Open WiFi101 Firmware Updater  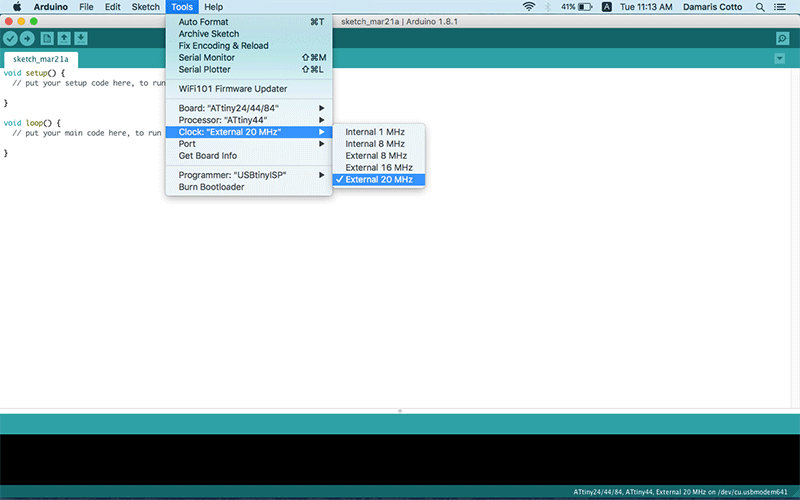click(x=249, y=89)
